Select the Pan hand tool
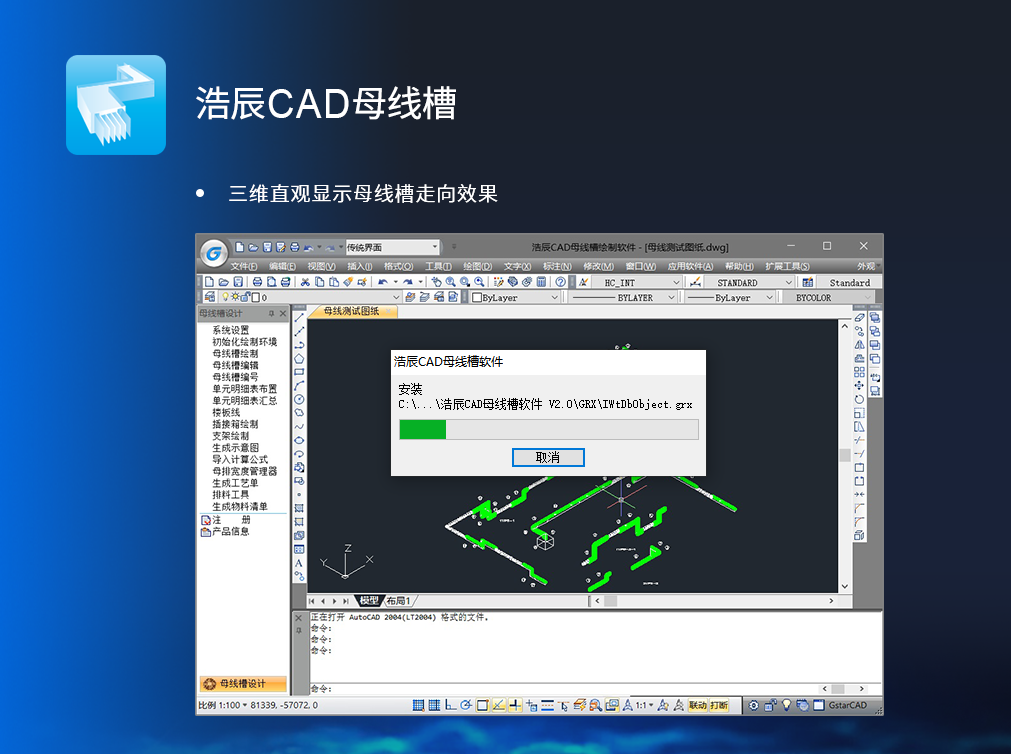1011x754 pixels. [x=437, y=282]
